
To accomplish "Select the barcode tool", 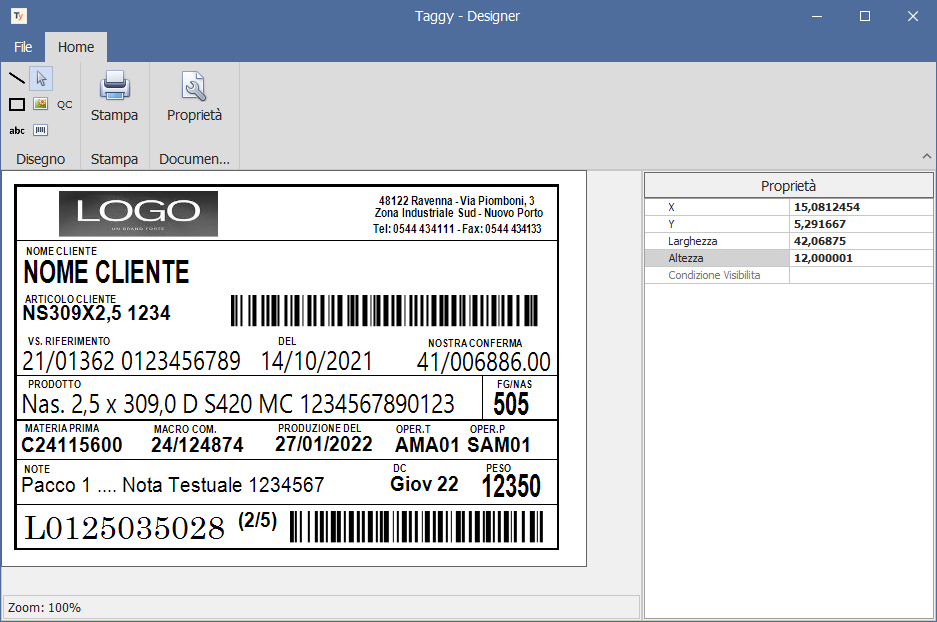I will pos(41,130).
